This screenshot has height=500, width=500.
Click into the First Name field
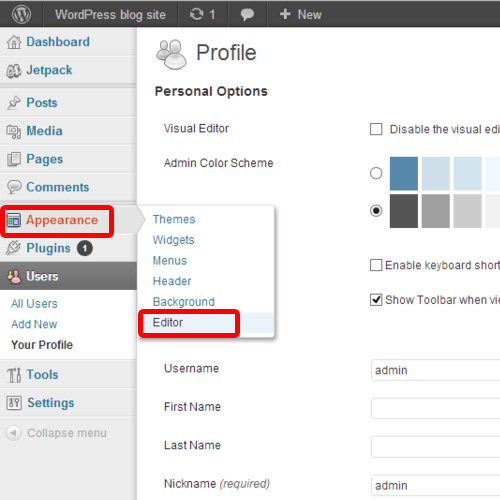435,408
